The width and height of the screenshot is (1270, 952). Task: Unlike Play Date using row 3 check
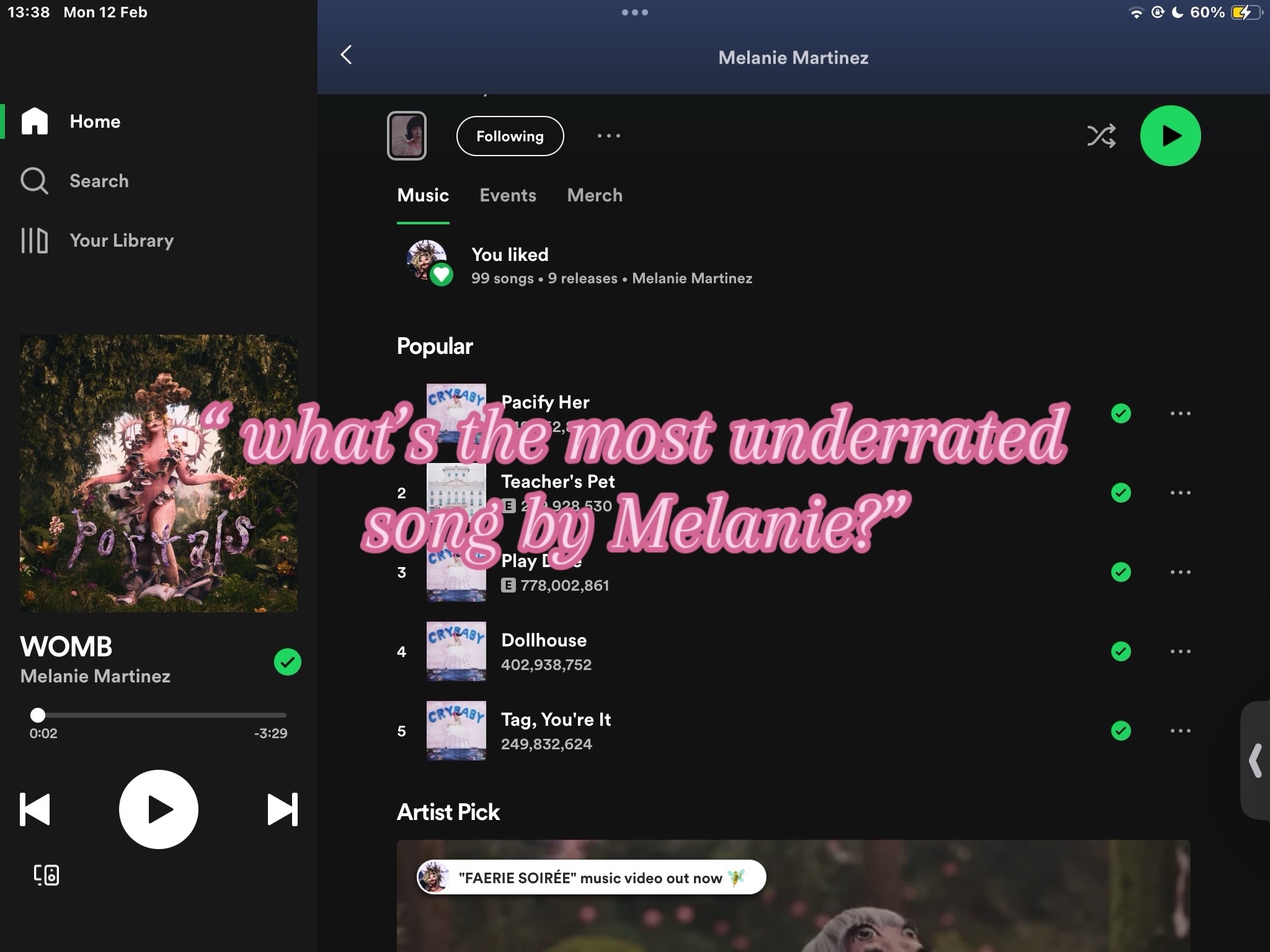pyautogui.click(x=1121, y=572)
